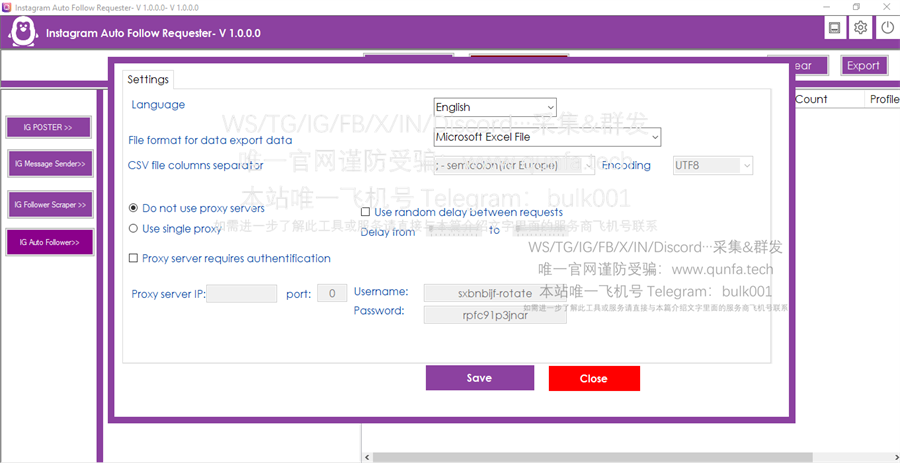Screen dimensions: 900x463
Task: Switch to the Settings tab
Action: (148, 79)
